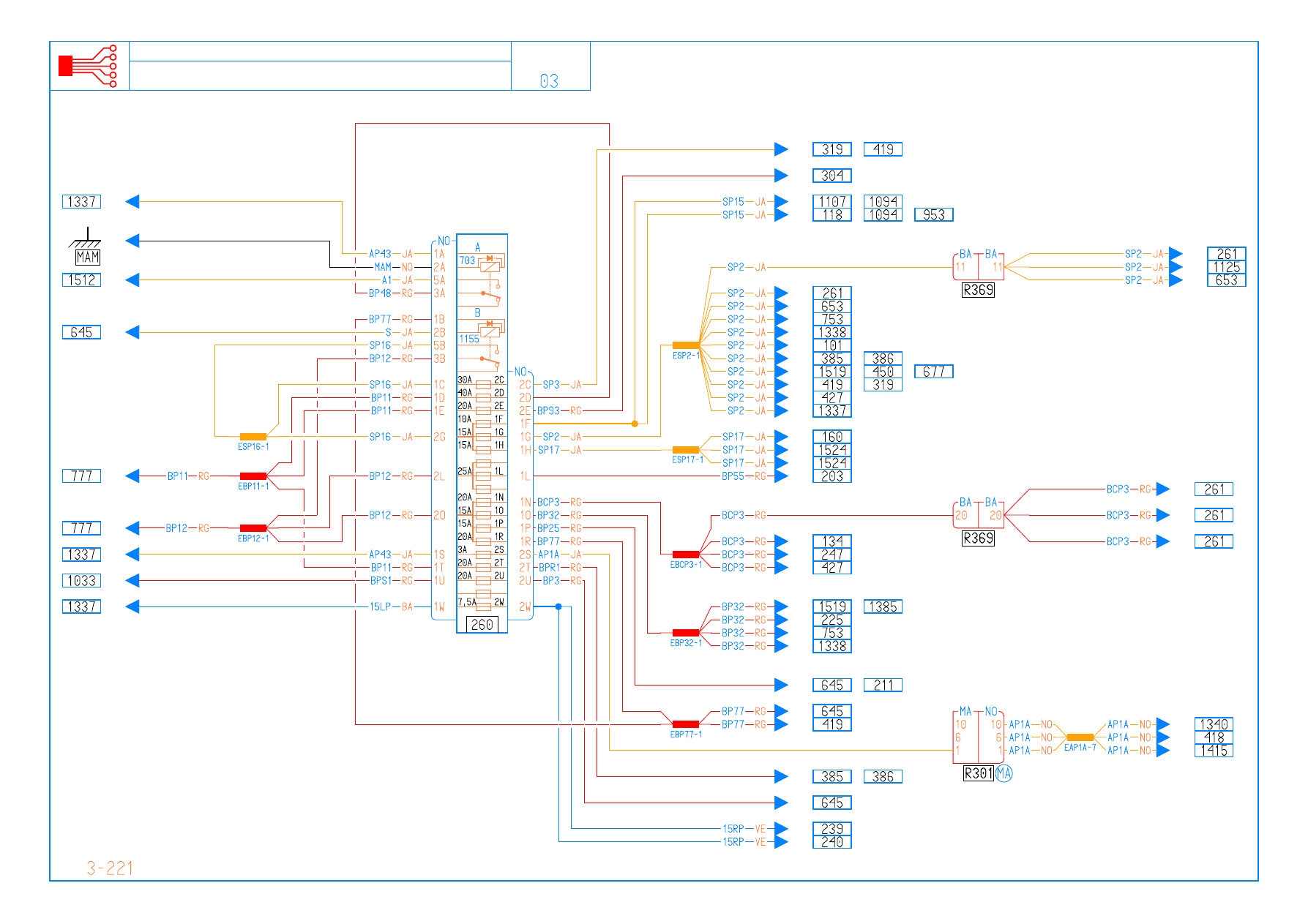Jump to component reference 1033
The width and height of the screenshot is (1308, 924).
coord(81,581)
